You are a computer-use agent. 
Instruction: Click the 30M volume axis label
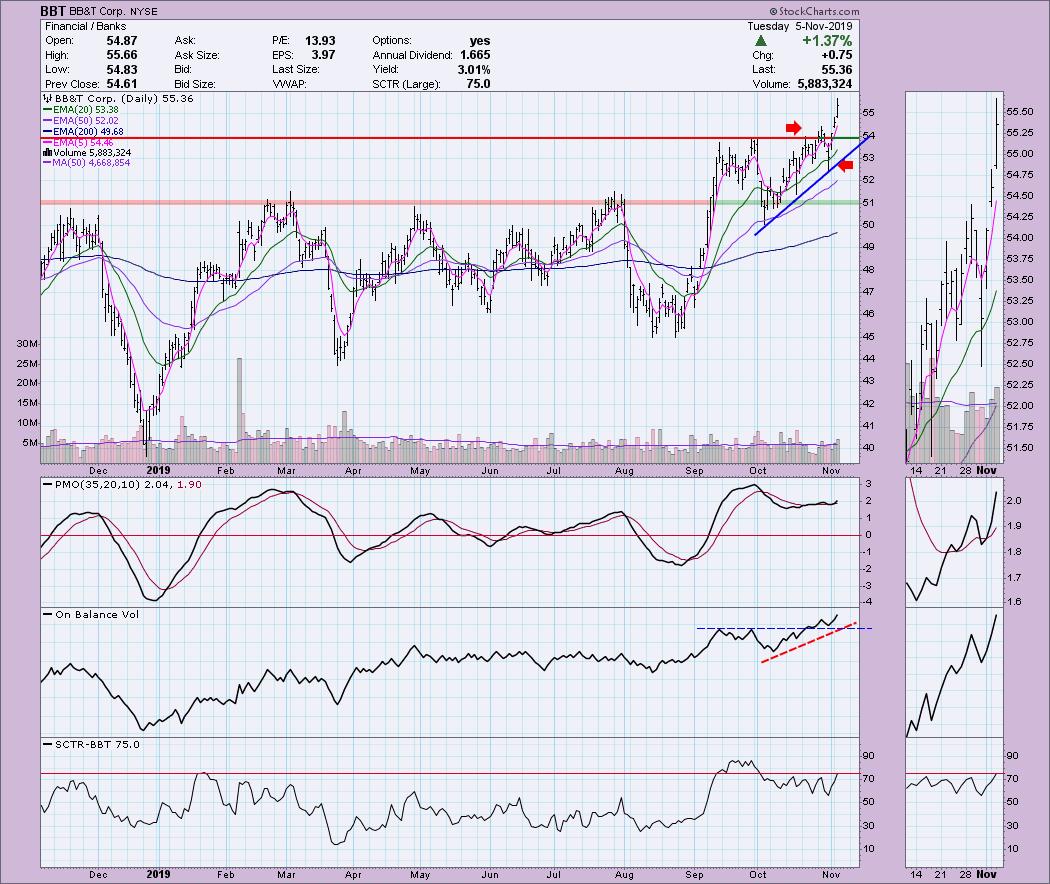[x=27, y=344]
